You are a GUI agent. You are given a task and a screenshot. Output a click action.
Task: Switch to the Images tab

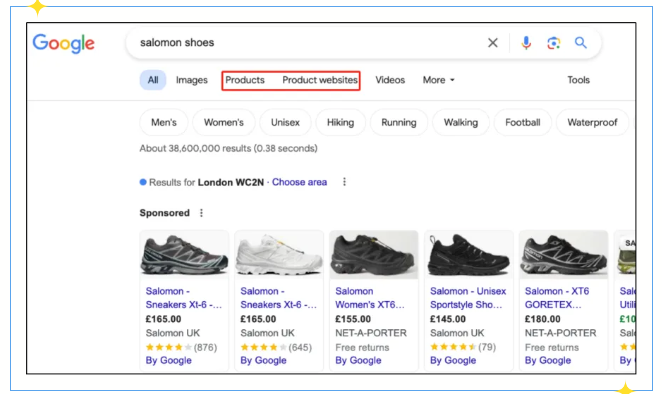(x=192, y=80)
